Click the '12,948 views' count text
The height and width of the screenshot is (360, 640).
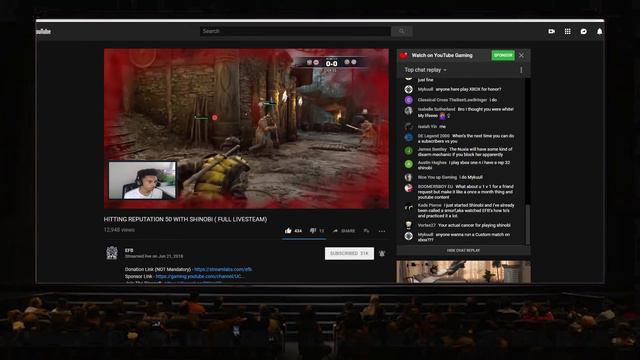pyautogui.click(x=119, y=230)
